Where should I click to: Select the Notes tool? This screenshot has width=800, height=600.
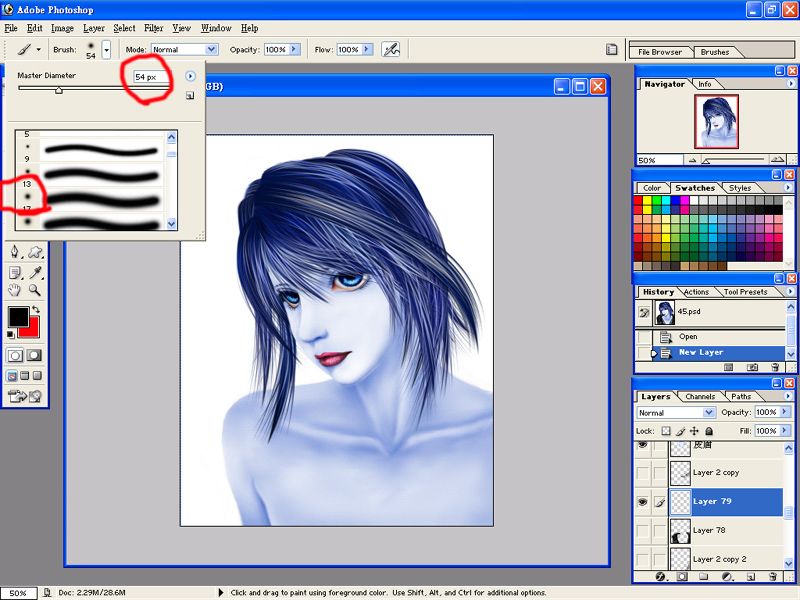pyautogui.click(x=15, y=273)
